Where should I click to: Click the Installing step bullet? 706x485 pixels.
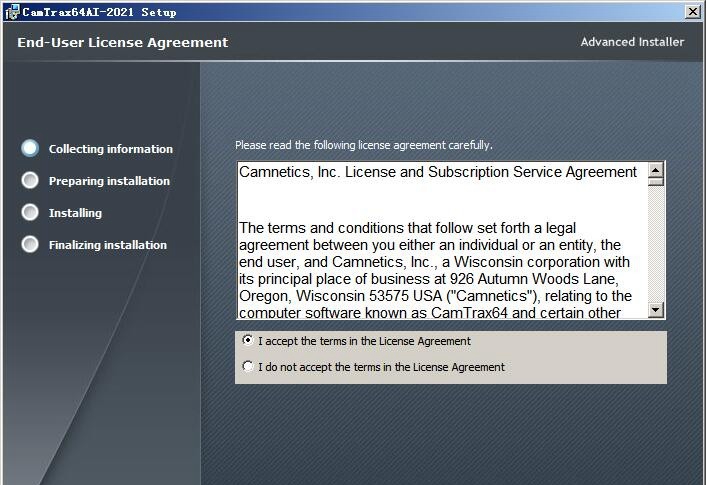click(30, 212)
